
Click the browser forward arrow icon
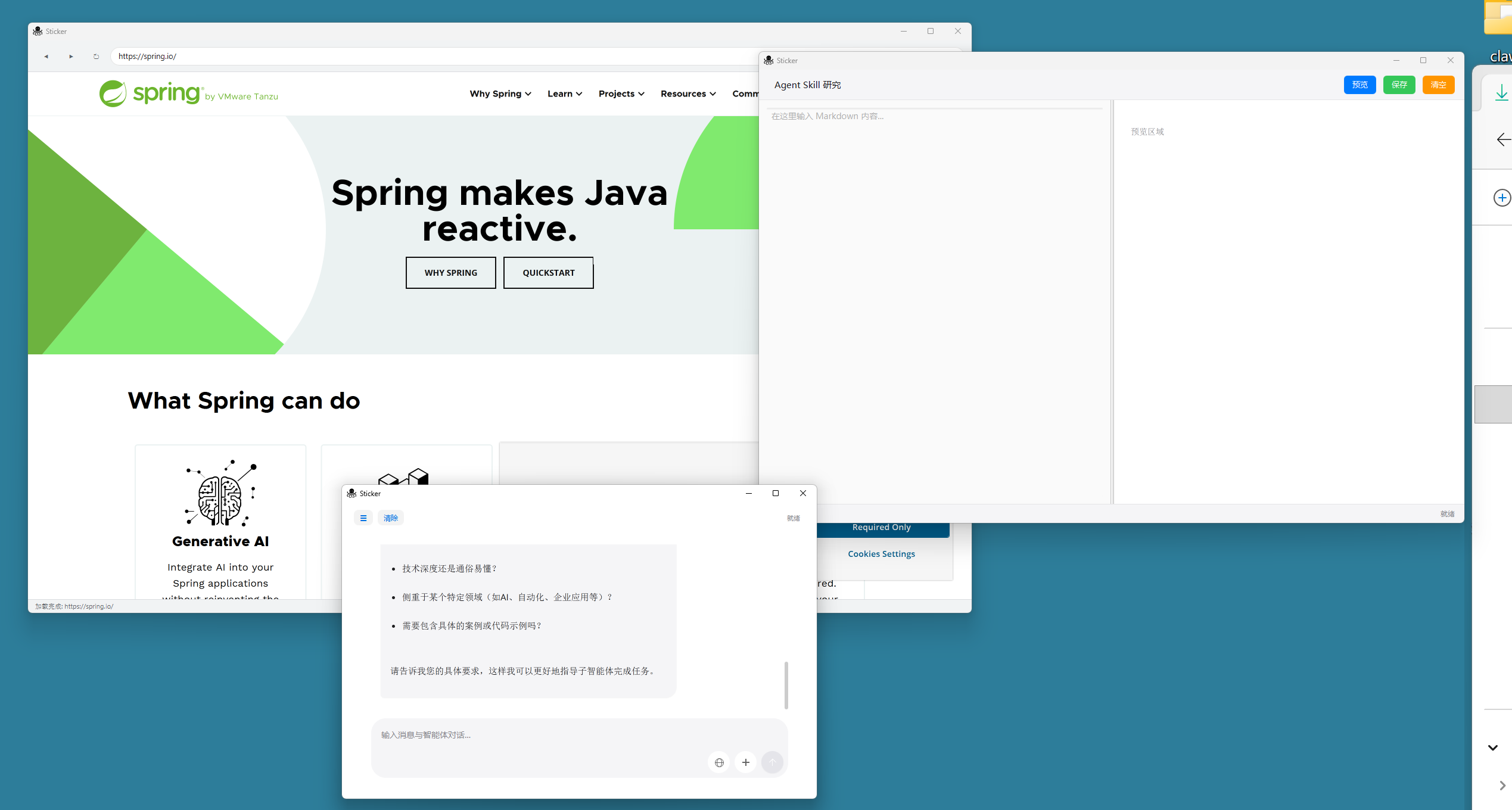pyautogui.click(x=71, y=57)
